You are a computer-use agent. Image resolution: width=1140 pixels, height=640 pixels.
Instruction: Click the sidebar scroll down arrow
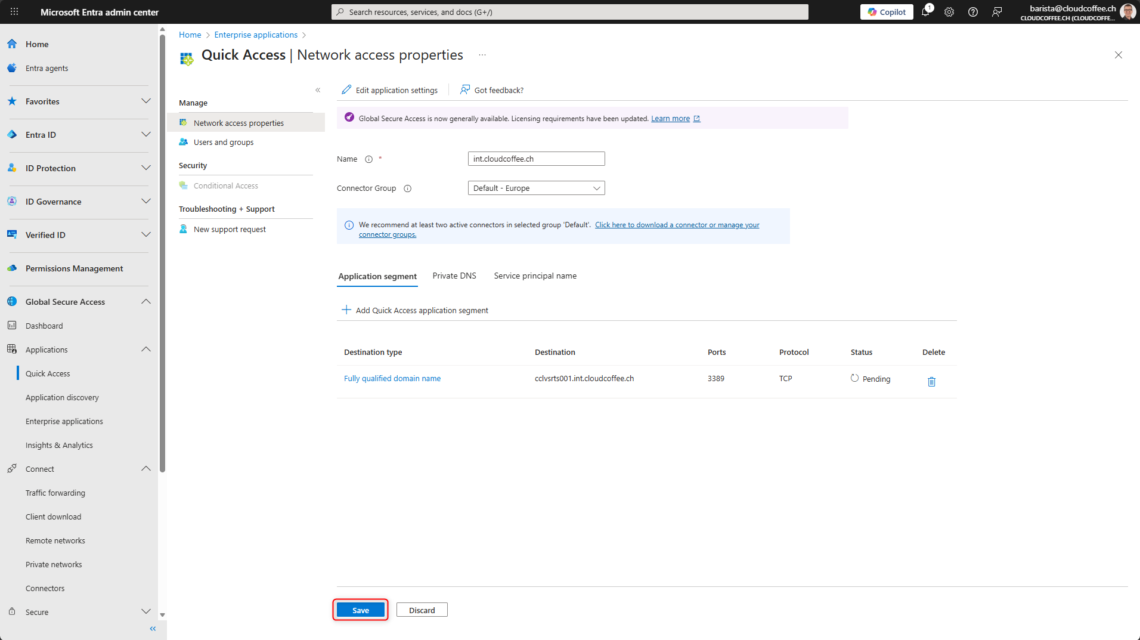[162, 615]
